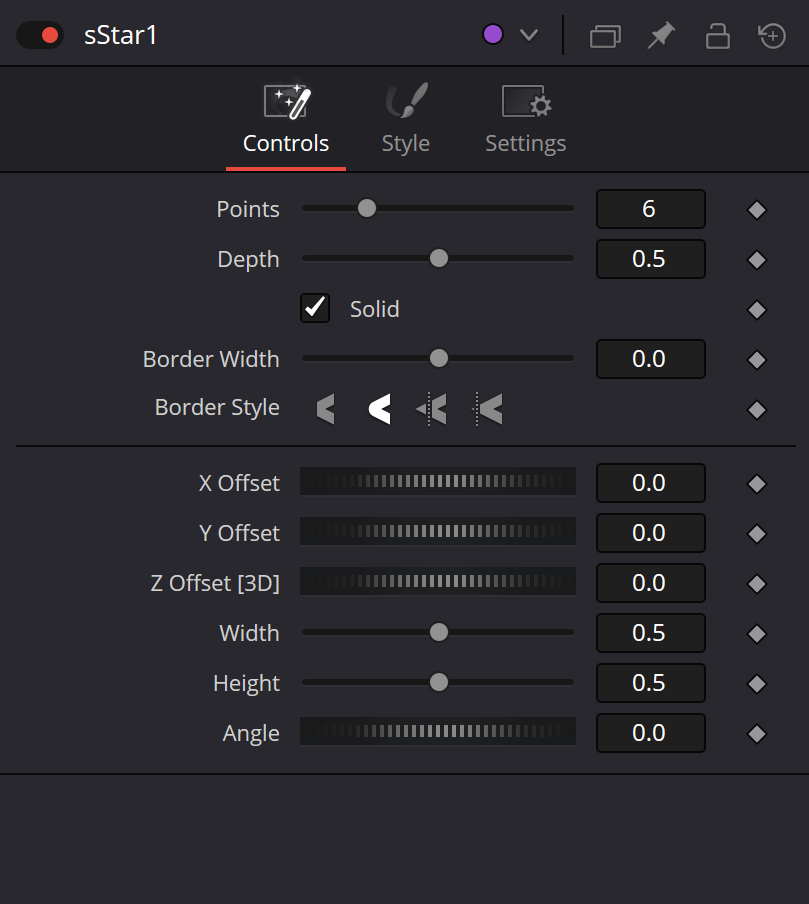Add keyframe for Points parameter
This screenshot has width=809, height=904.
[x=757, y=210]
